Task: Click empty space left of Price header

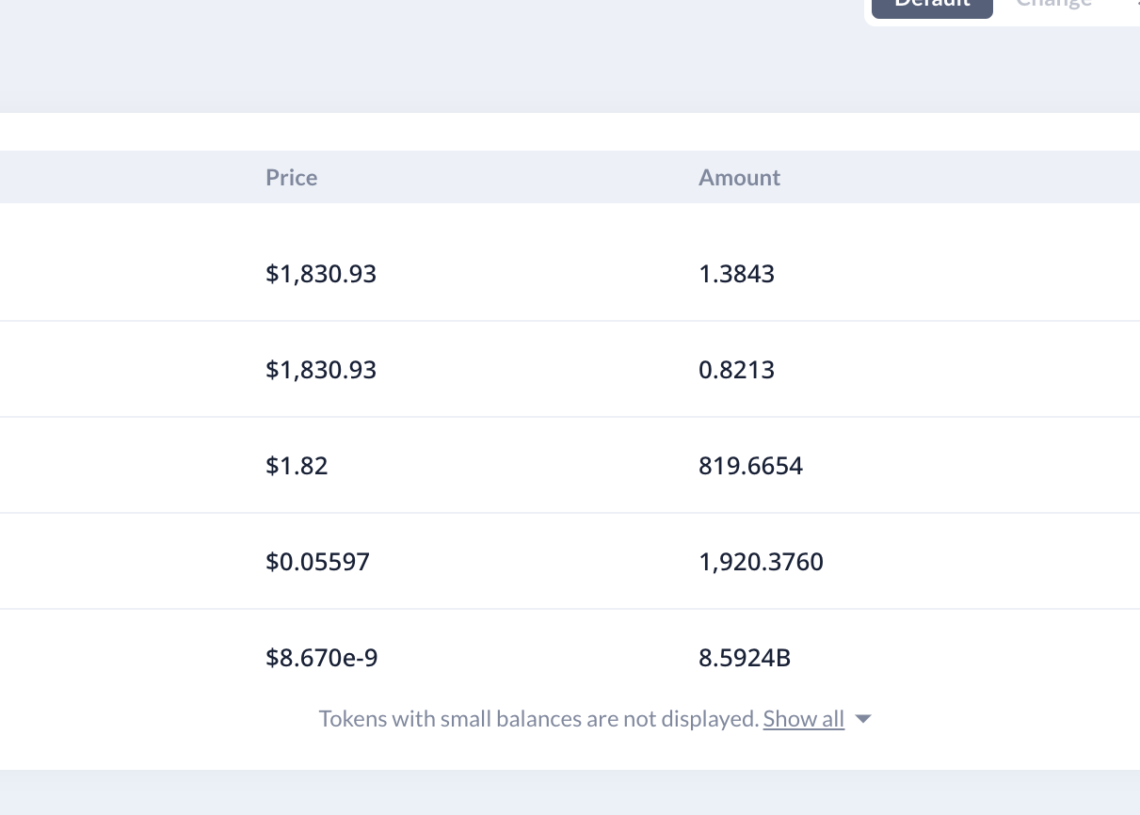Action: 120,177
